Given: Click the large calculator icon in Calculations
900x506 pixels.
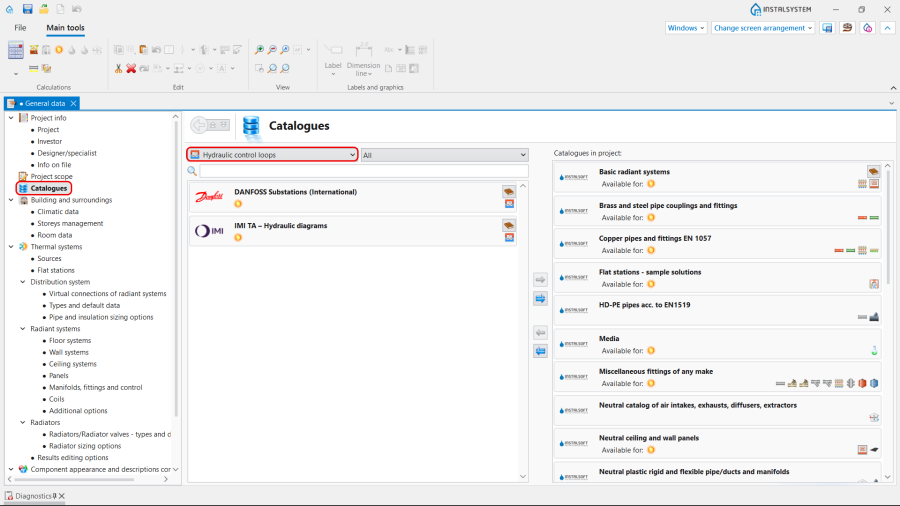Looking at the screenshot, I should click(15, 50).
